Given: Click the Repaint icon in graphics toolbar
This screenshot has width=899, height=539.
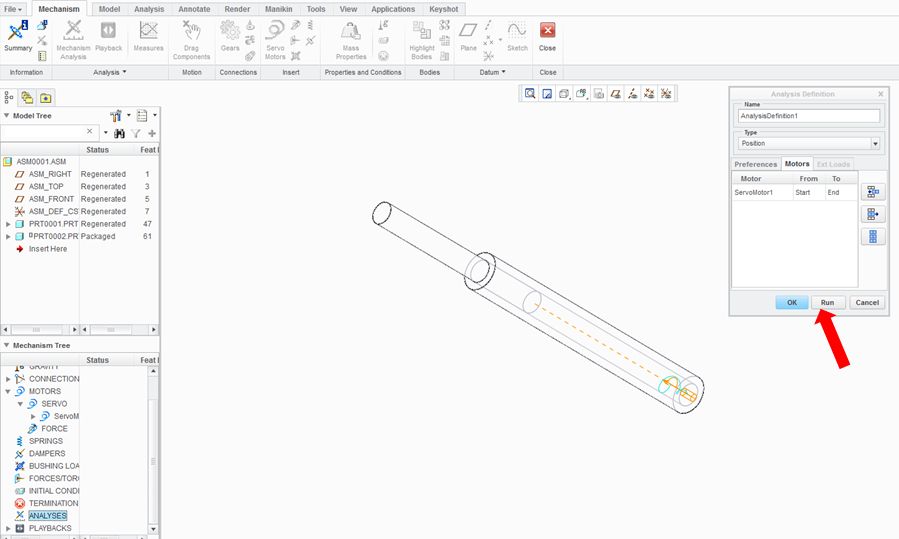Looking at the screenshot, I should coord(547,93).
